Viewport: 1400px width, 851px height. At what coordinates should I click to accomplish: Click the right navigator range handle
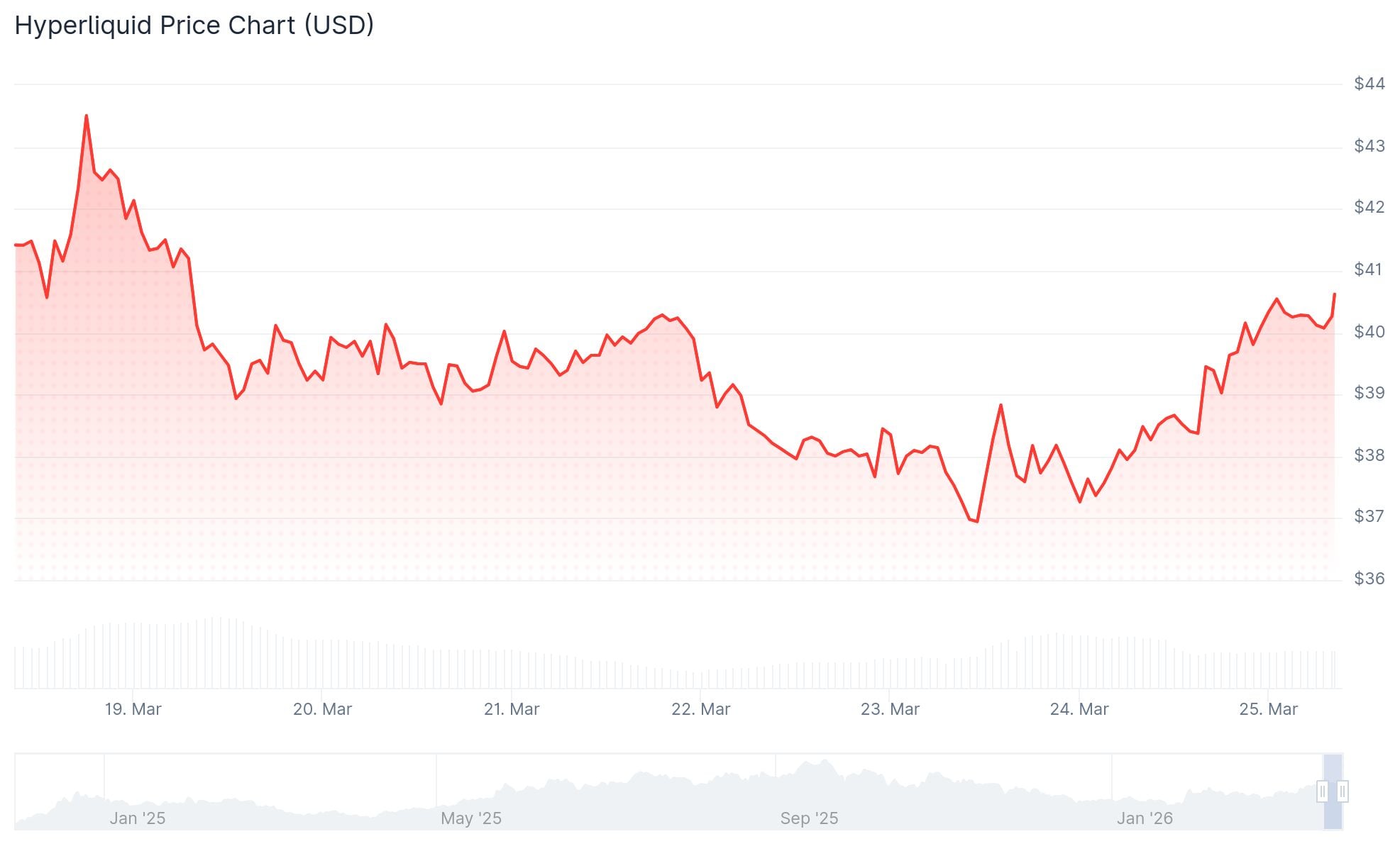[1343, 791]
